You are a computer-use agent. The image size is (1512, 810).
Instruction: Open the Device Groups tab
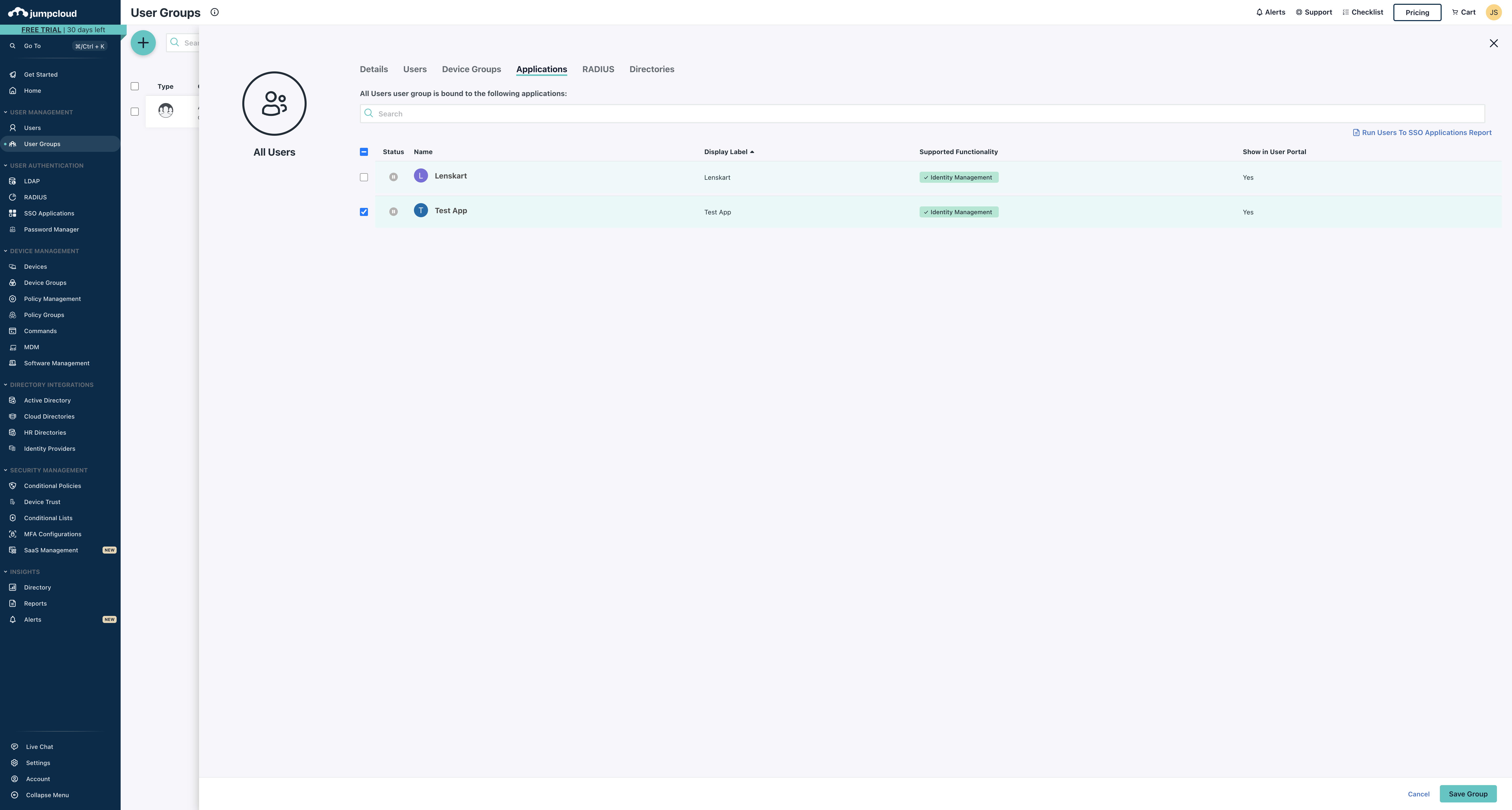click(471, 69)
